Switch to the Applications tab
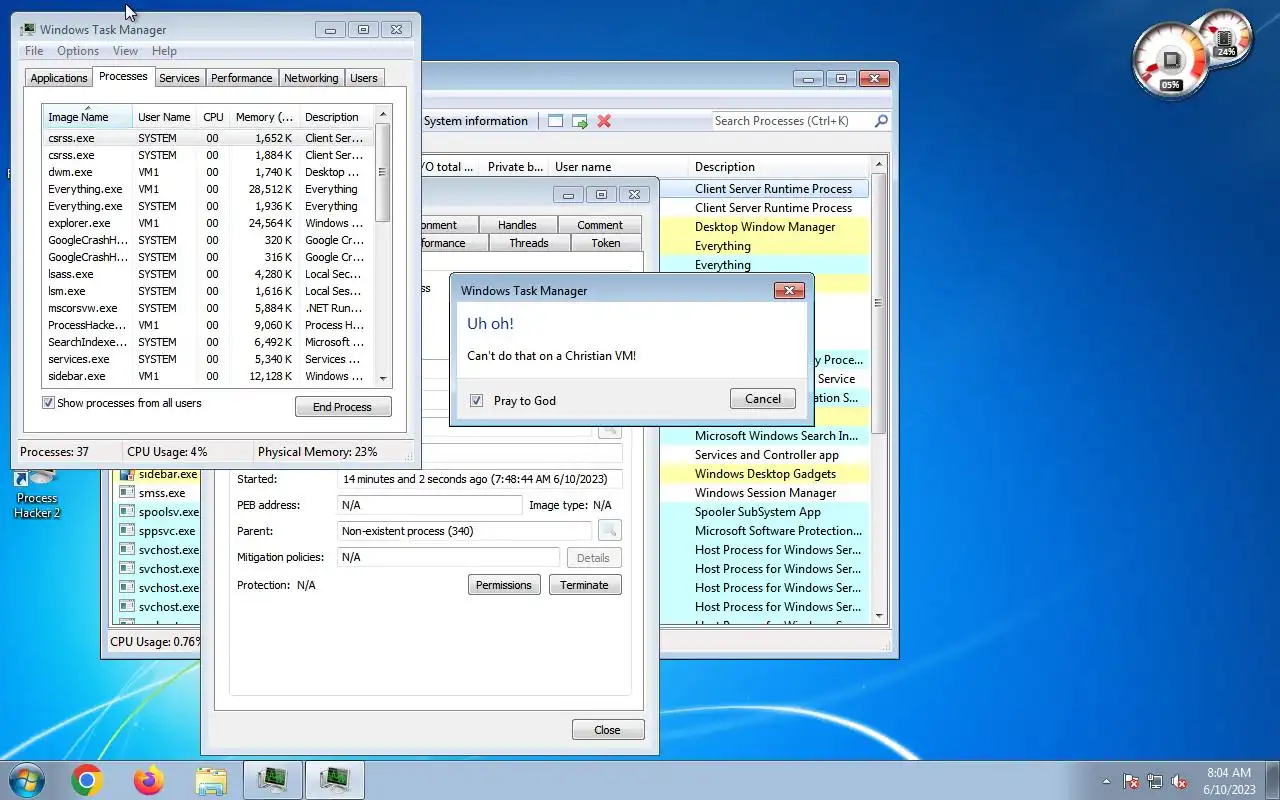Viewport: 1280px width, 800px height. (59, 78)
